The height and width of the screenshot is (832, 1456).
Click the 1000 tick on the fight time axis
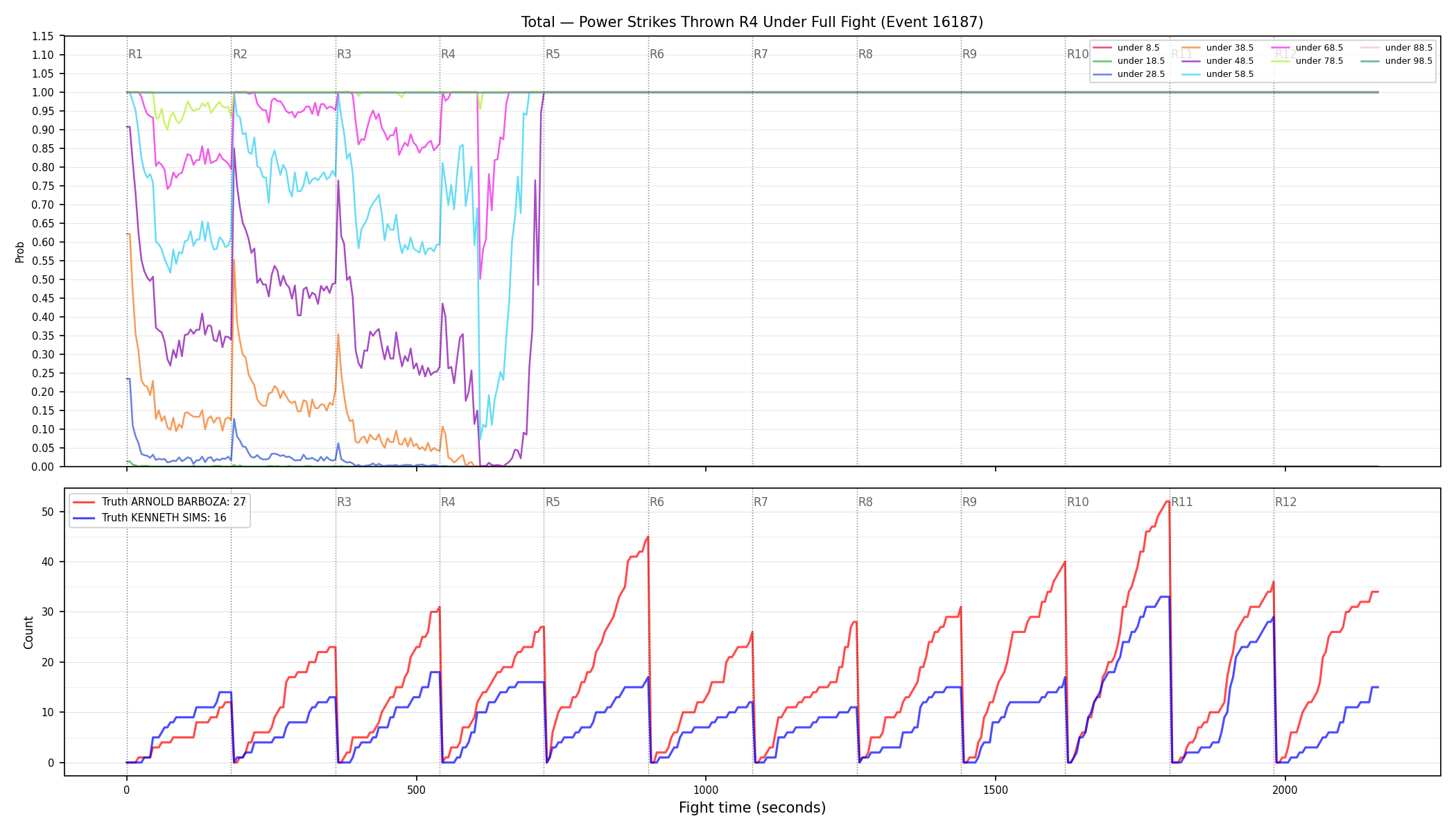(x=706, y=790)
